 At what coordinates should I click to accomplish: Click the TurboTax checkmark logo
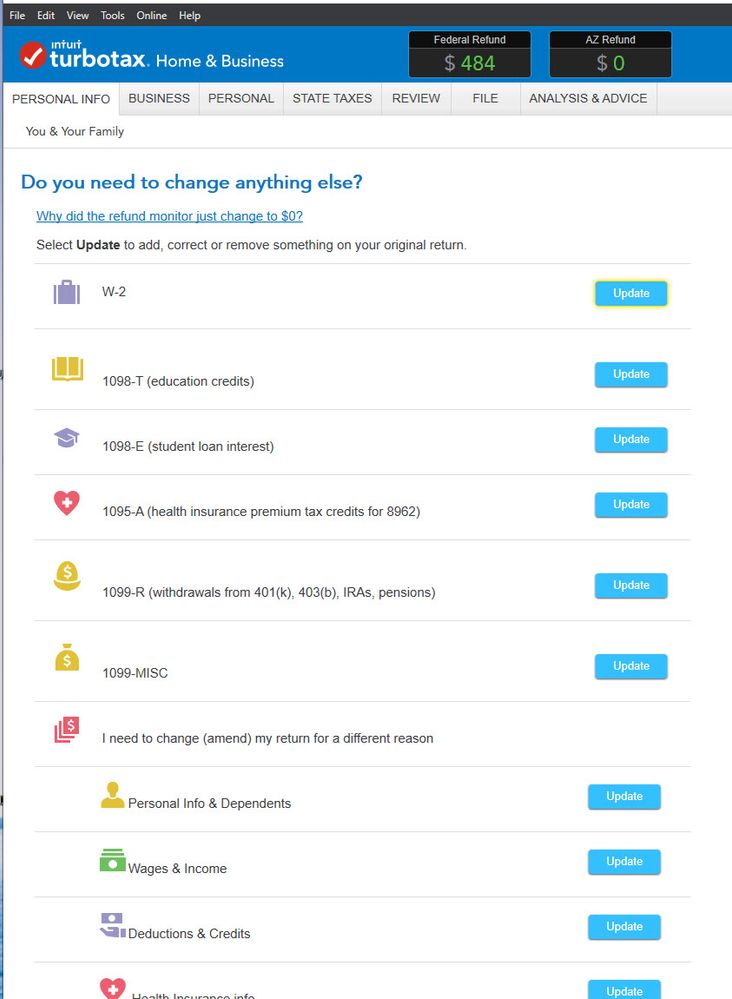32,55
